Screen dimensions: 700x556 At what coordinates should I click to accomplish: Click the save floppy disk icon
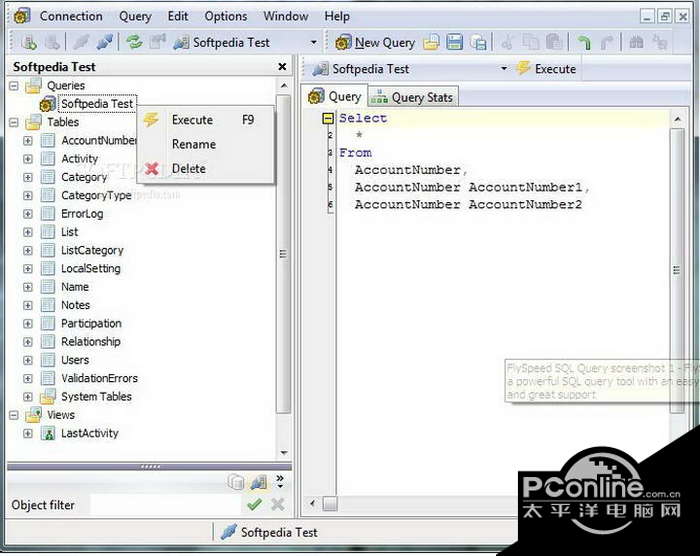pos(454,43)
